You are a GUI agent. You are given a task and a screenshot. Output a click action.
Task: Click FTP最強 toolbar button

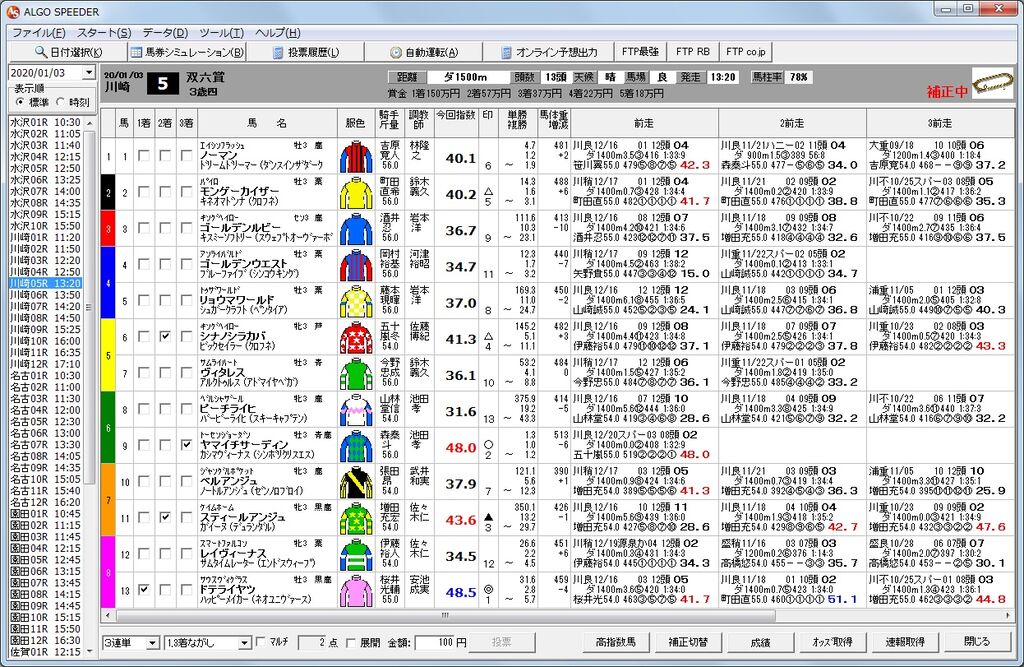pyautogui.click(x=640, y=51)
